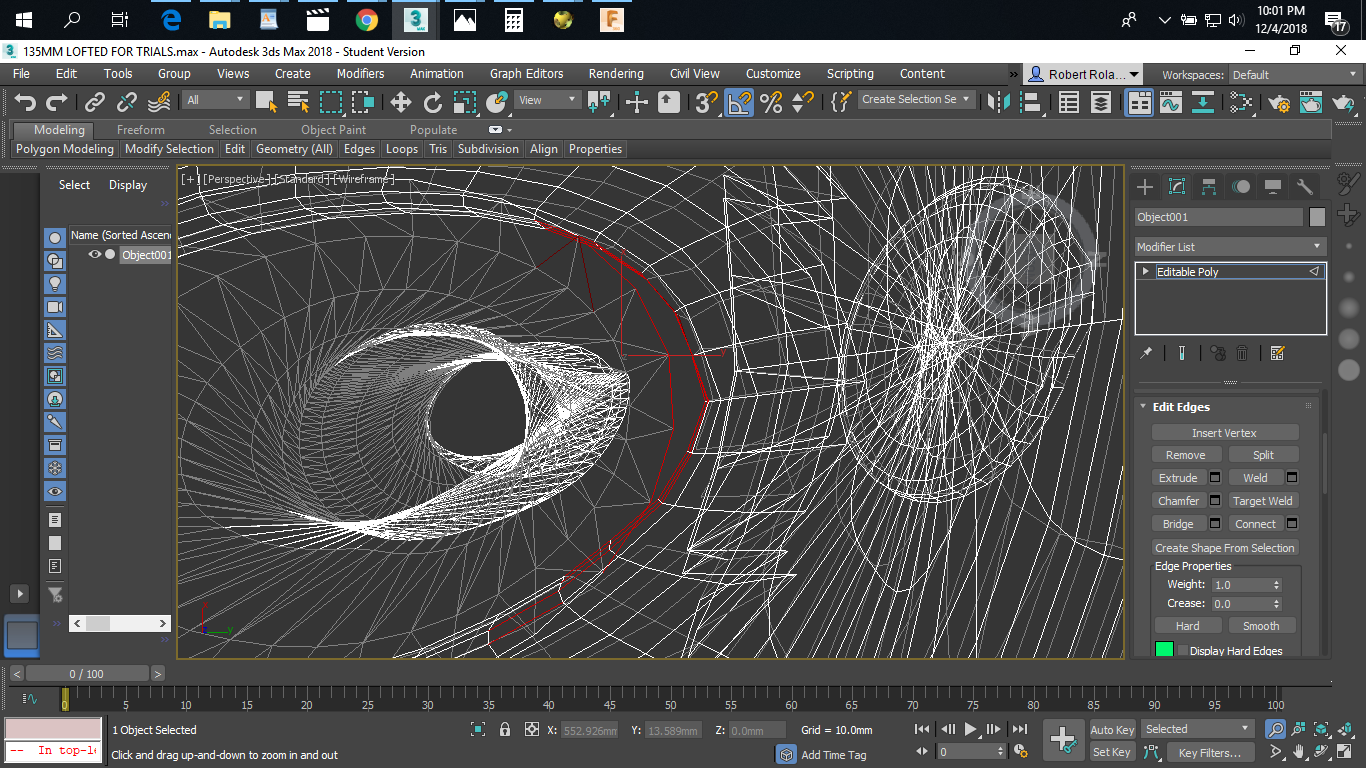Open the Time Configuration dialog

click(x=1021, y=751)
